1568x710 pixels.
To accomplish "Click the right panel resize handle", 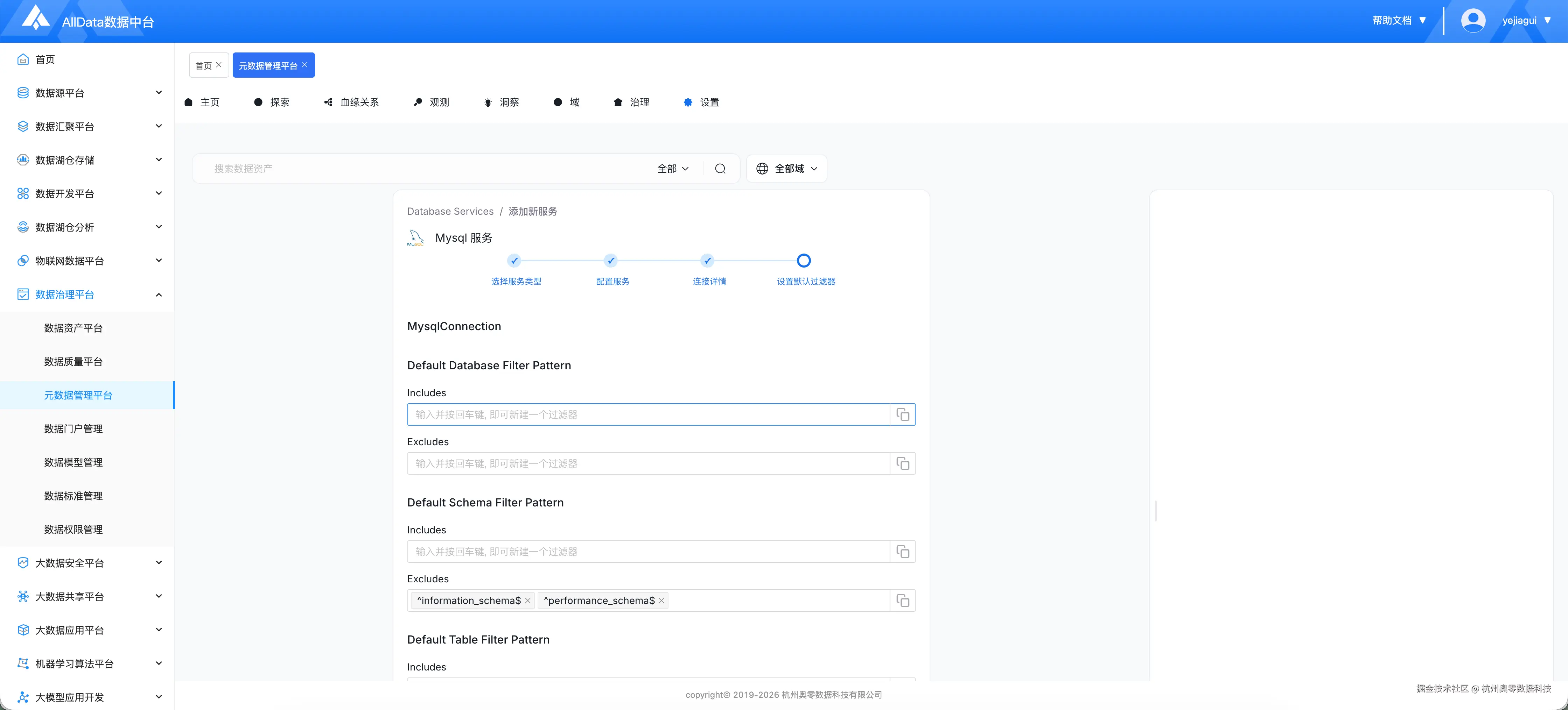I will tap(1155, 511).
